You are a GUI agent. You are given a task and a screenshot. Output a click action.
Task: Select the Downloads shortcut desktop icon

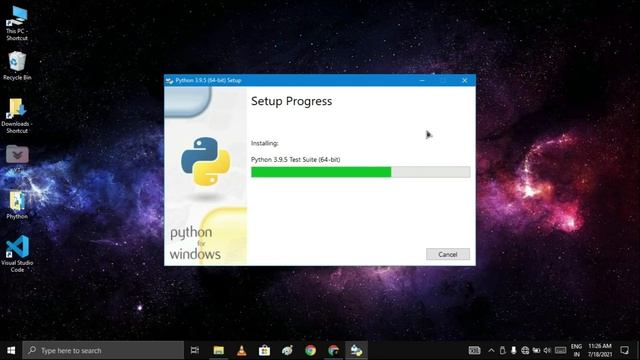(17, 116)
